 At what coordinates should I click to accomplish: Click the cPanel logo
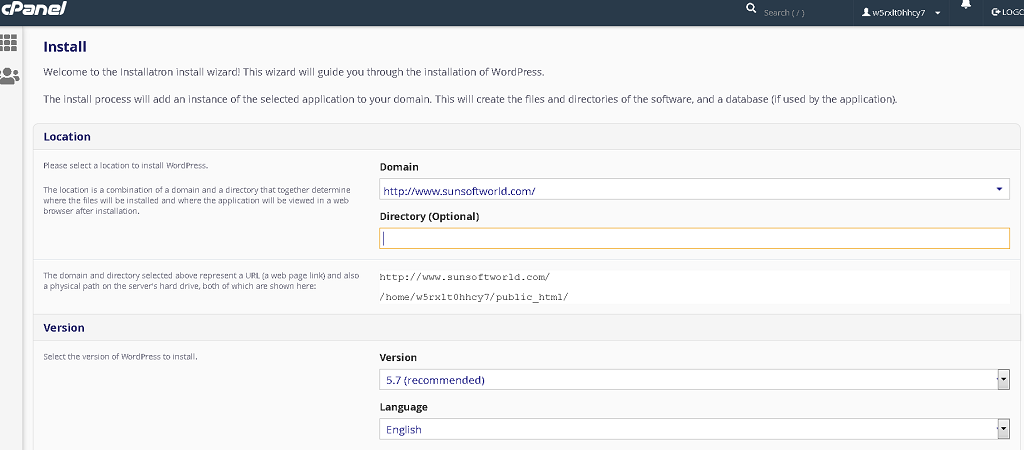click(x=33, y=8)
